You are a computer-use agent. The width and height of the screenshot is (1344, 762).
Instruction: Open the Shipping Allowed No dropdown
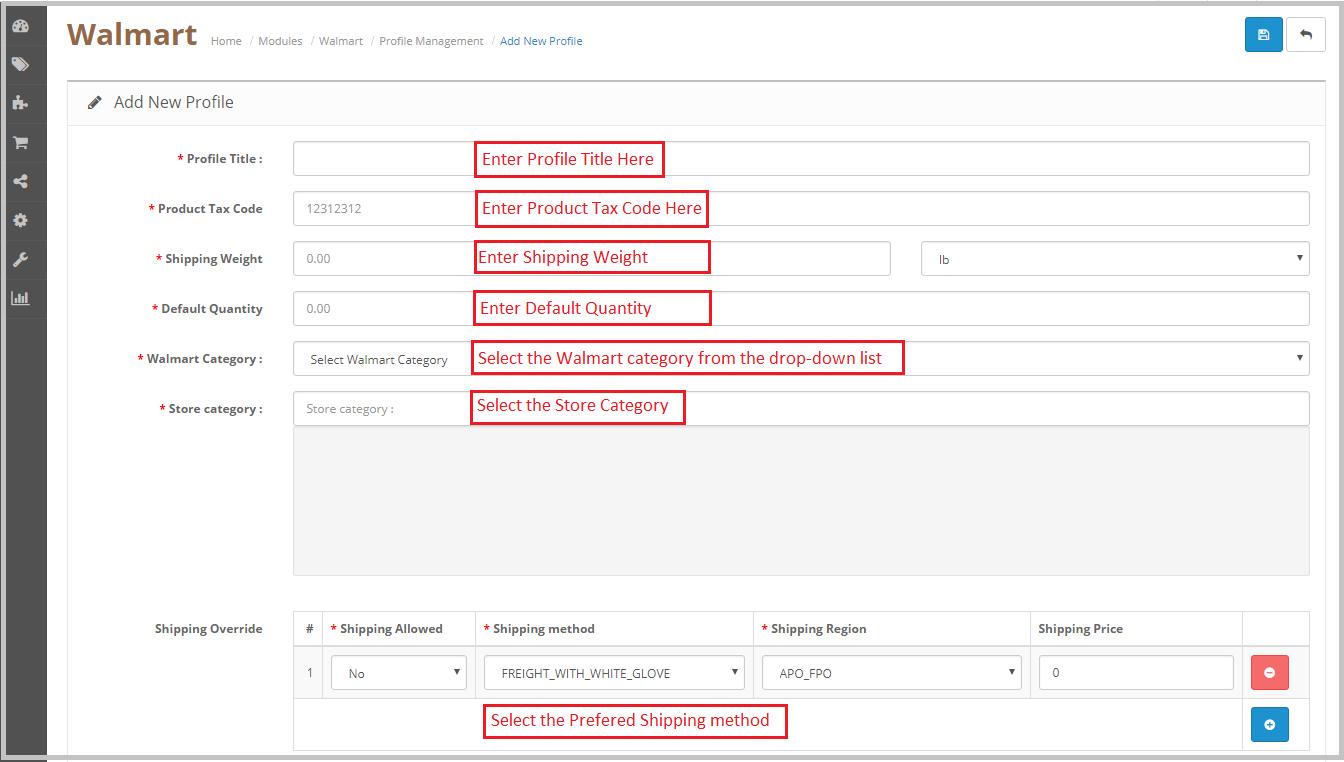point(399,673)
